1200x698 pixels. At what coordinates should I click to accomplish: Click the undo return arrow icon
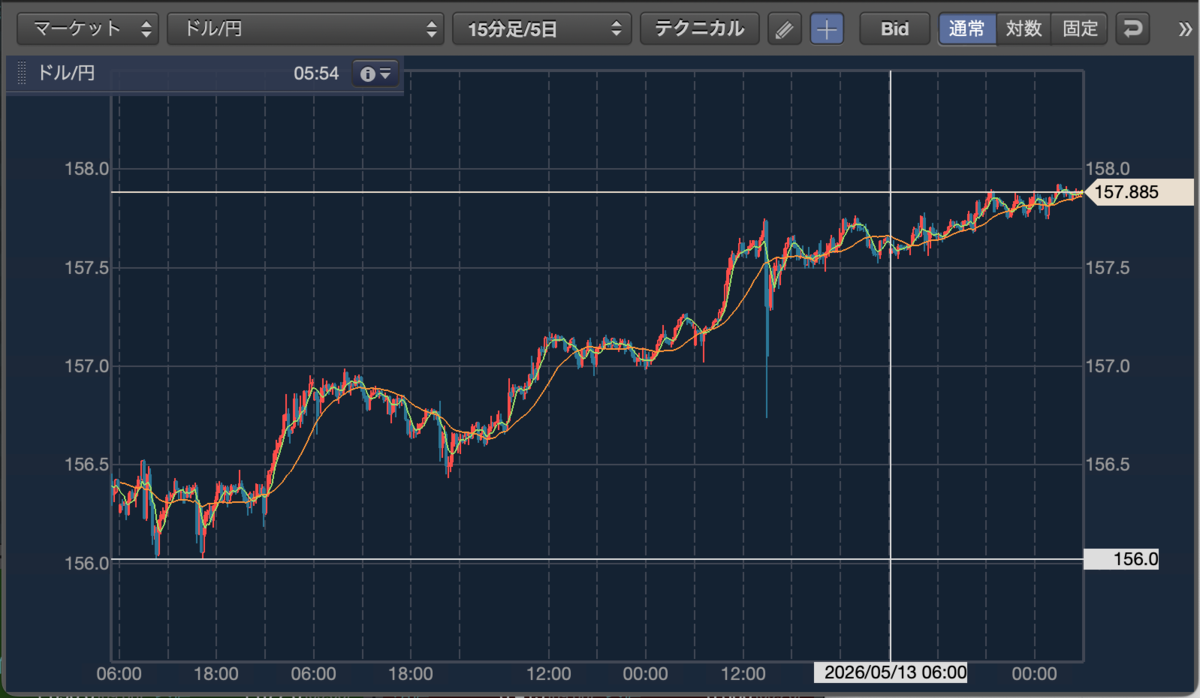[x=1134, y=29]
